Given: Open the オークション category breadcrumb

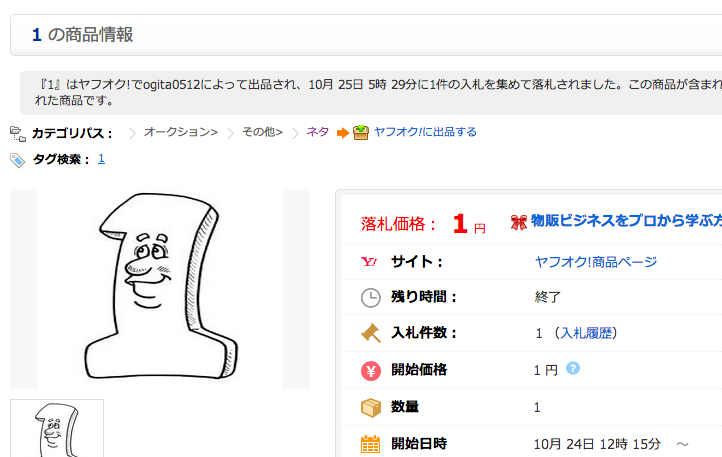Looking at the screenshot, I should coord(180,132).
